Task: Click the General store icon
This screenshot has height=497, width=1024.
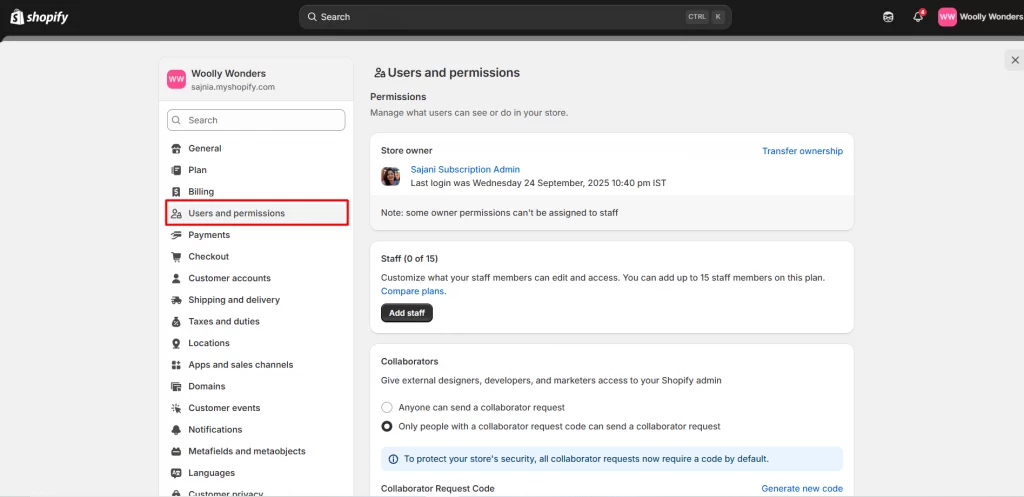Action: 176,148
